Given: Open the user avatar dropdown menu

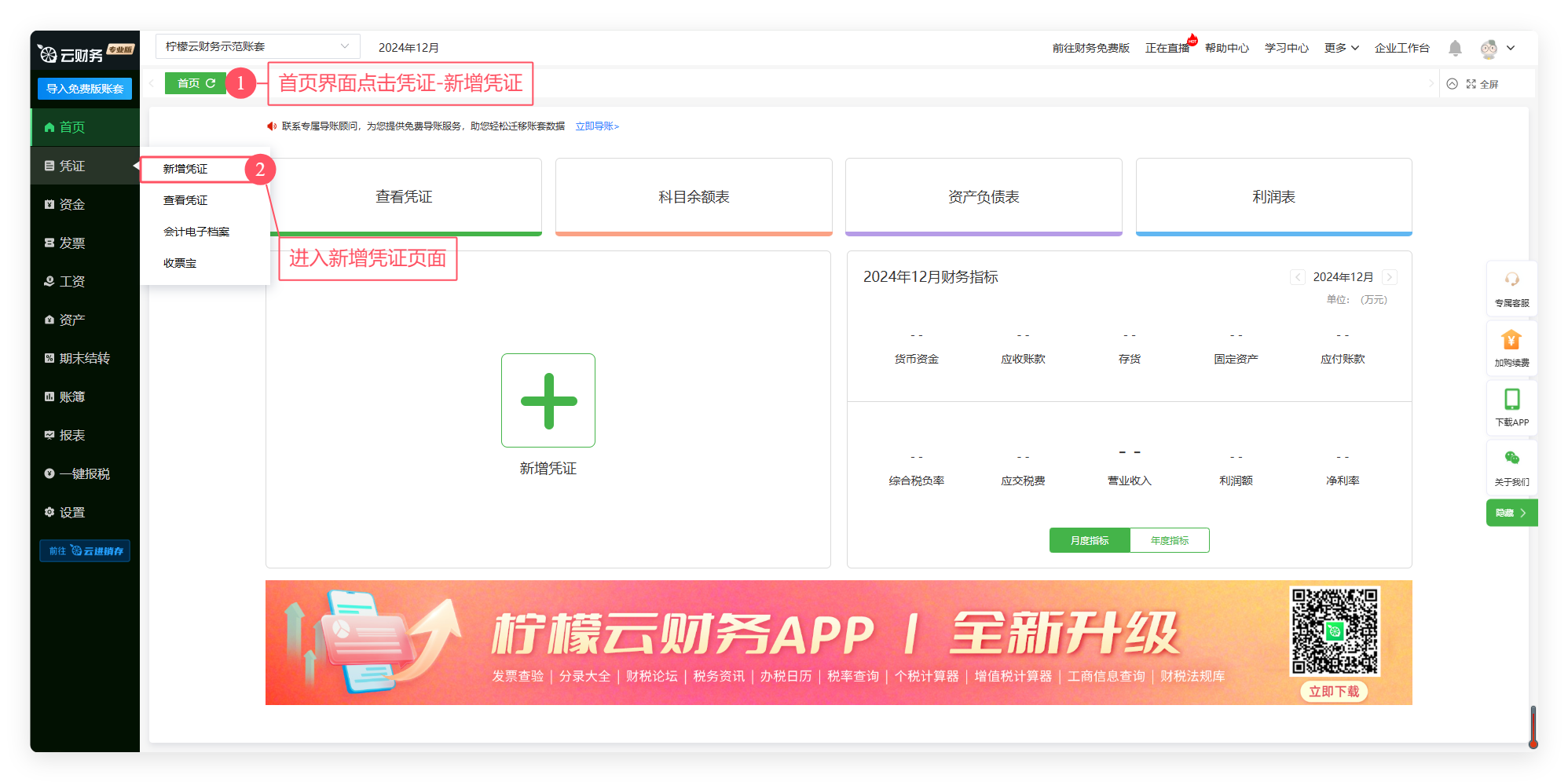Looking at the screenshot, I should point(1497,49).
